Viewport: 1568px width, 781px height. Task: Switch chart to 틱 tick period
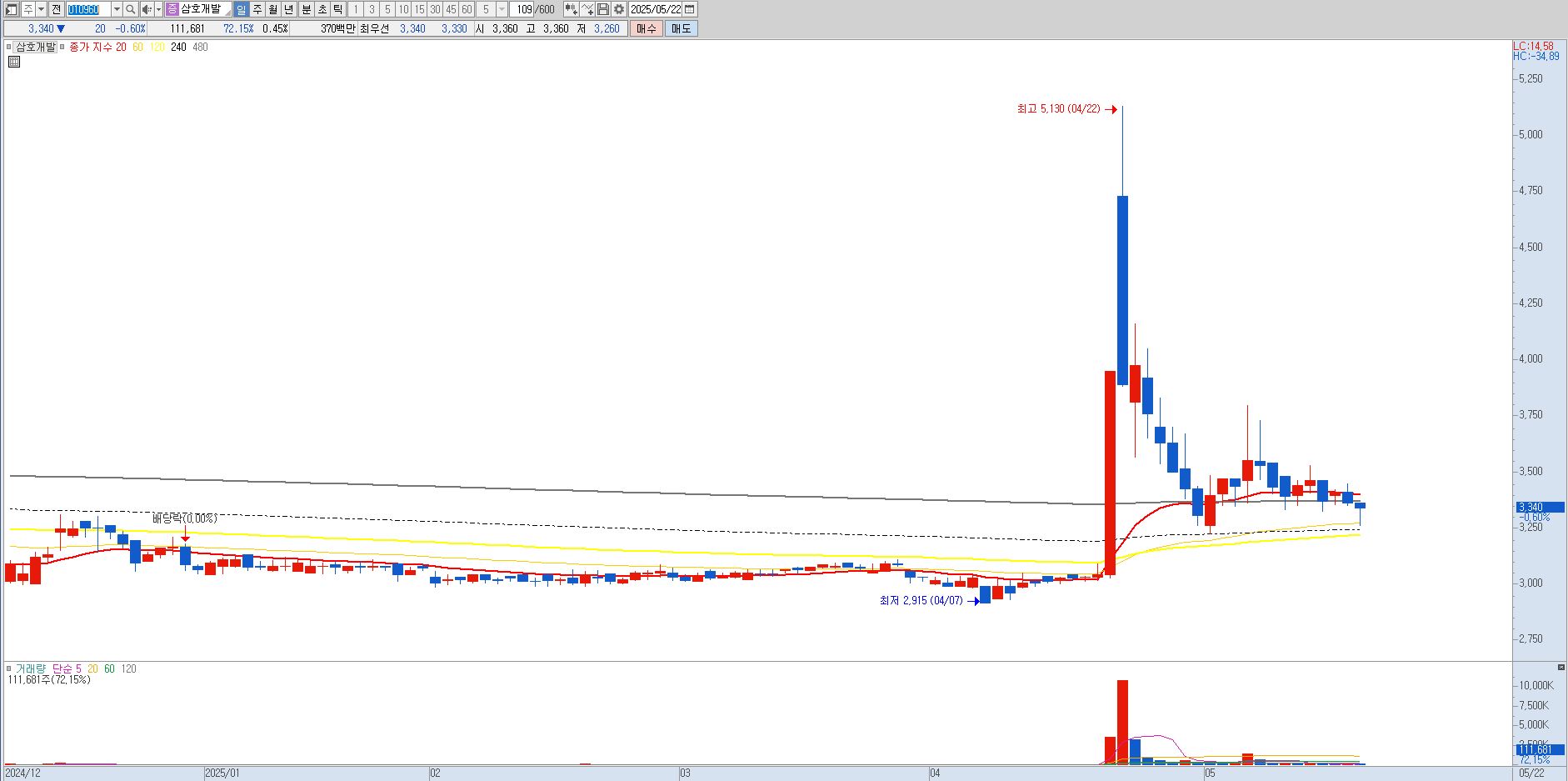click(337, 9)
